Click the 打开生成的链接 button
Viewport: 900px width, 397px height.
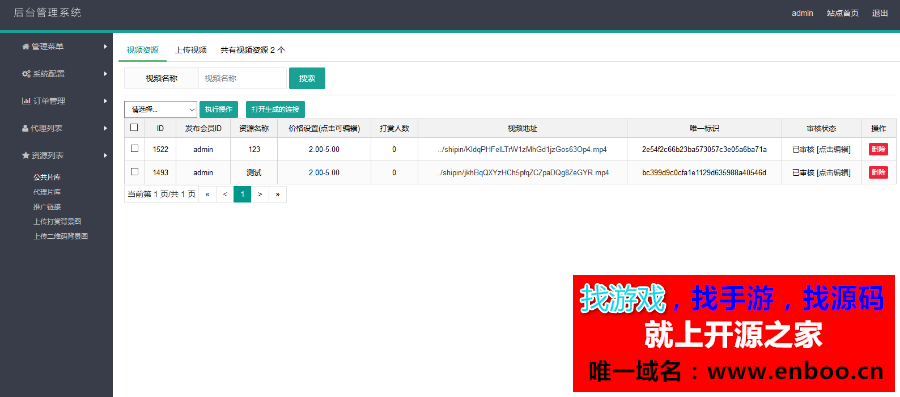(276, 109)
